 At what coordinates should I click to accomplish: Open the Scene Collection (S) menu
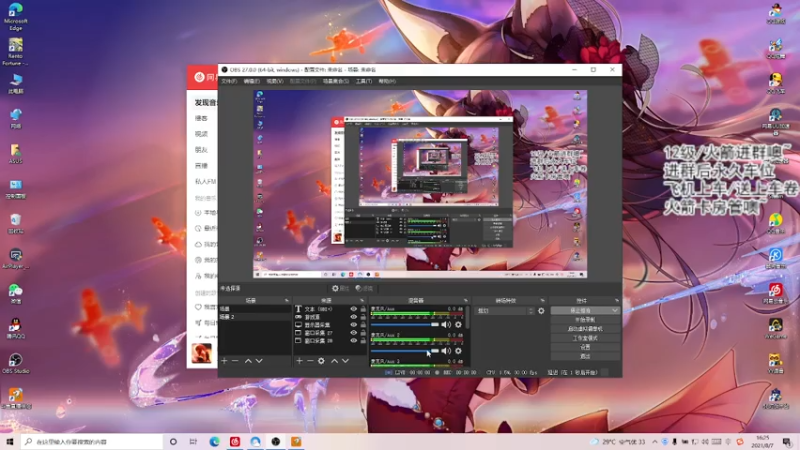(x=335, y=81)
